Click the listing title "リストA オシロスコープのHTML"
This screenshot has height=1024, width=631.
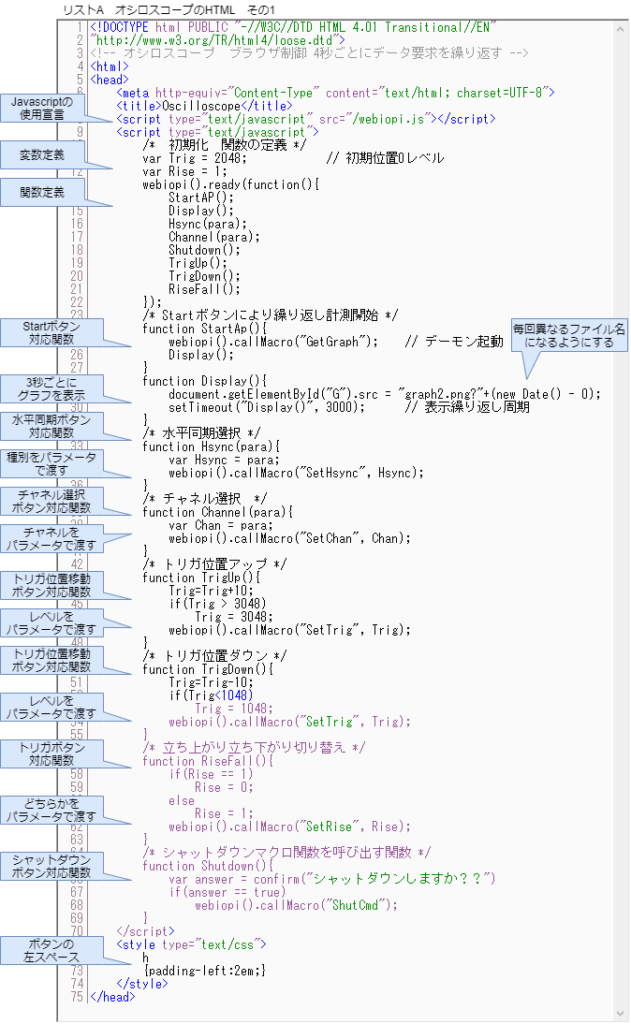tap(160, 8)
